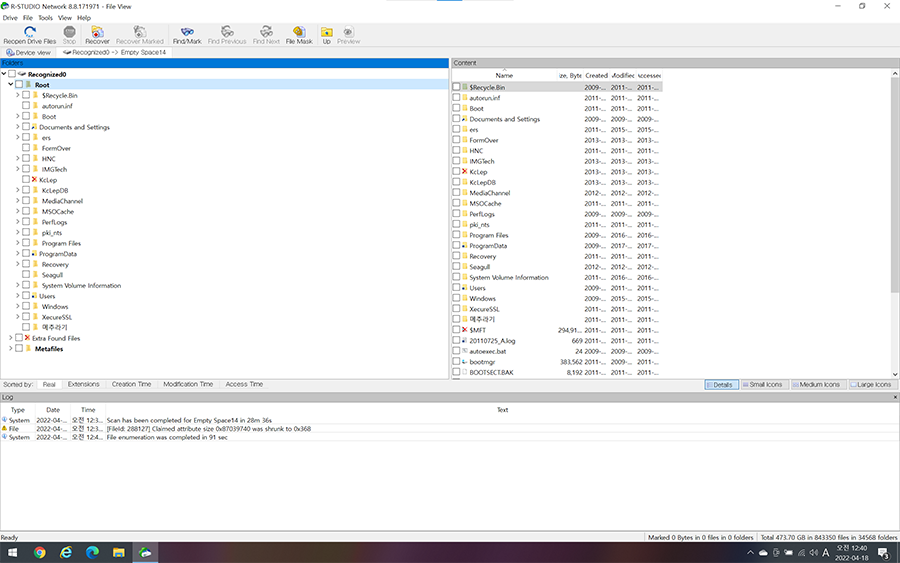Expand Documents and Settings tree node
The image size is (900, 563).
18,127
